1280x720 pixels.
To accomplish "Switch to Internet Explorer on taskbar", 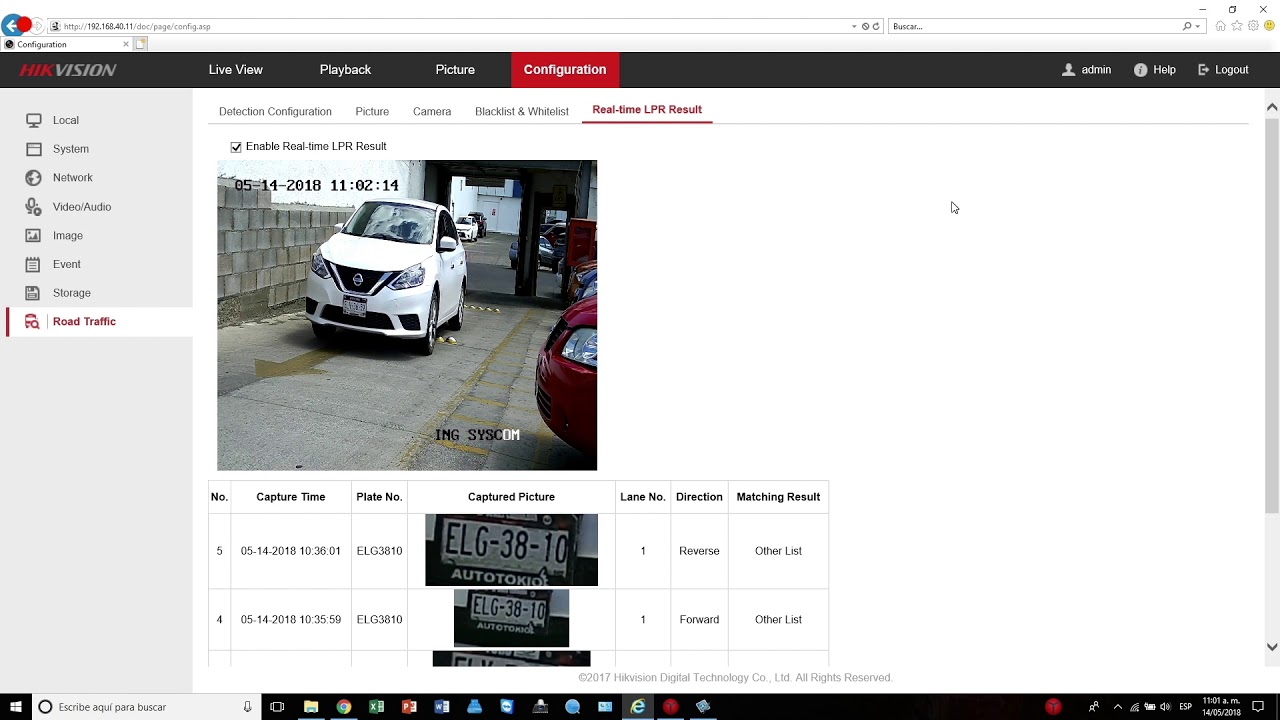I will [638, 707].
